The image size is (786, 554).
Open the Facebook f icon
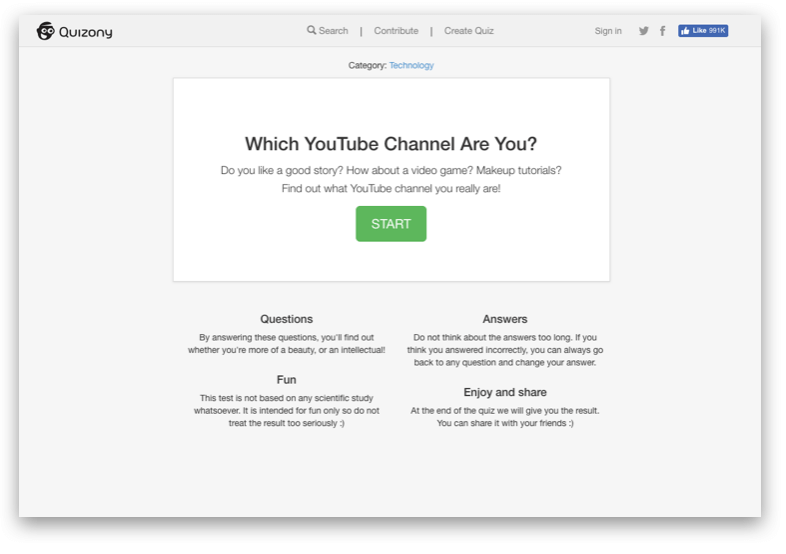663,31
